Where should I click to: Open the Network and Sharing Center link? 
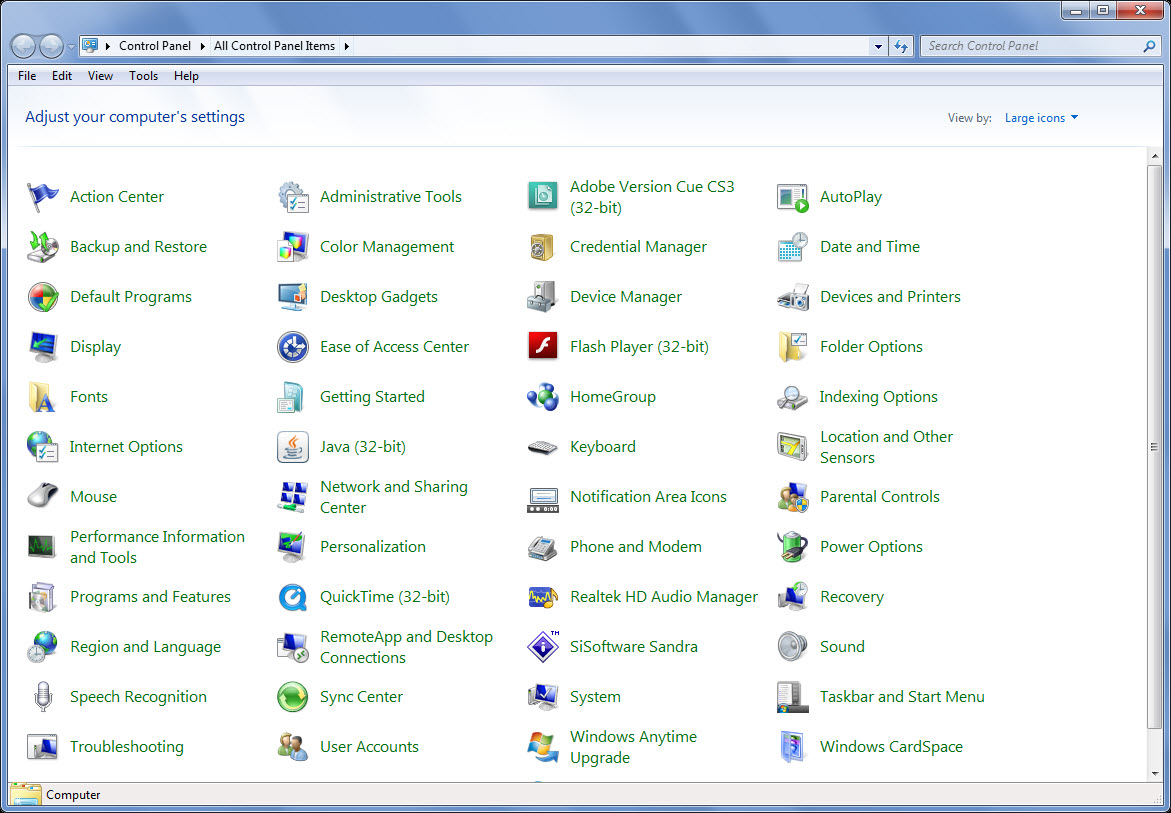click(394, 497)
